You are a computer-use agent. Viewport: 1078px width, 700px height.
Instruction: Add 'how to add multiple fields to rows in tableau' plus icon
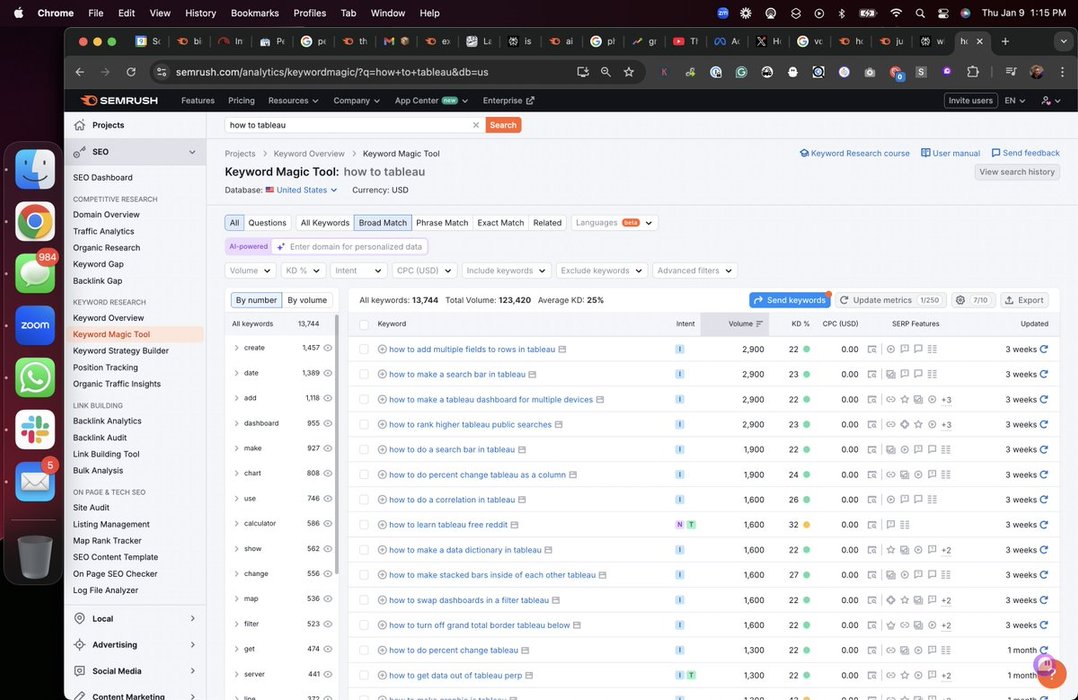382,349
